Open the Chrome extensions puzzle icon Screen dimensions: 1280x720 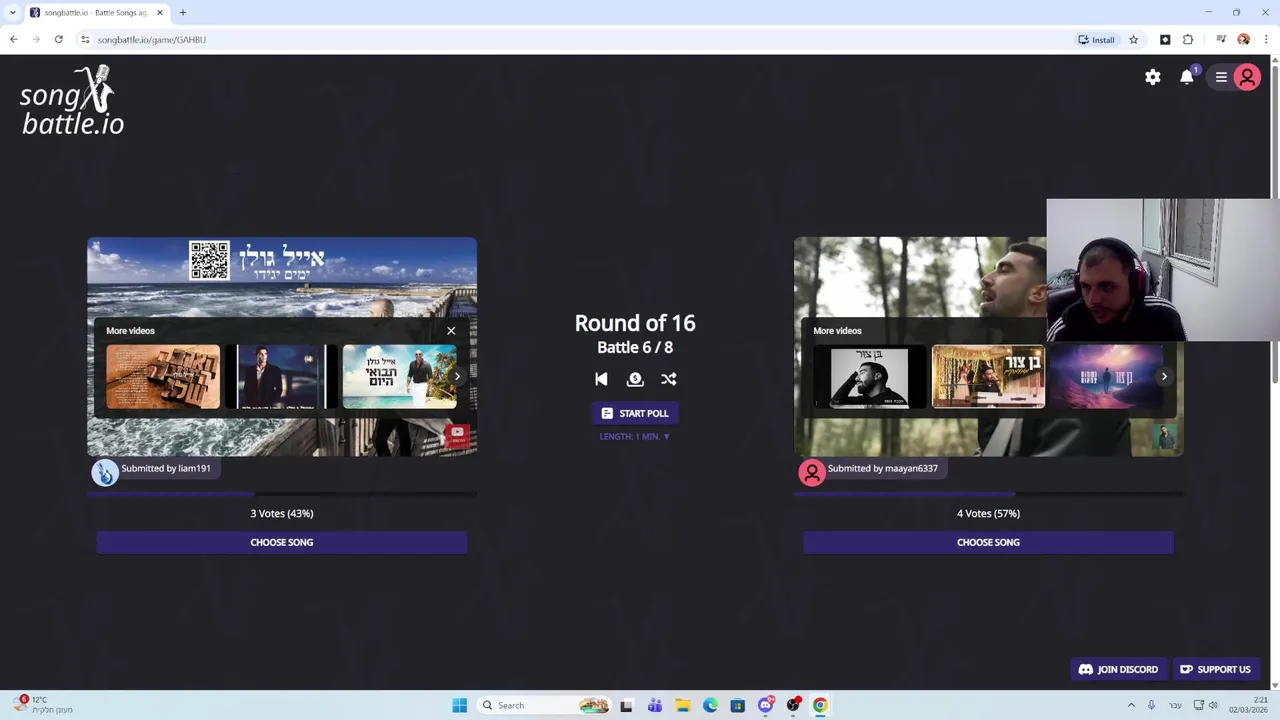(1188, 39)
